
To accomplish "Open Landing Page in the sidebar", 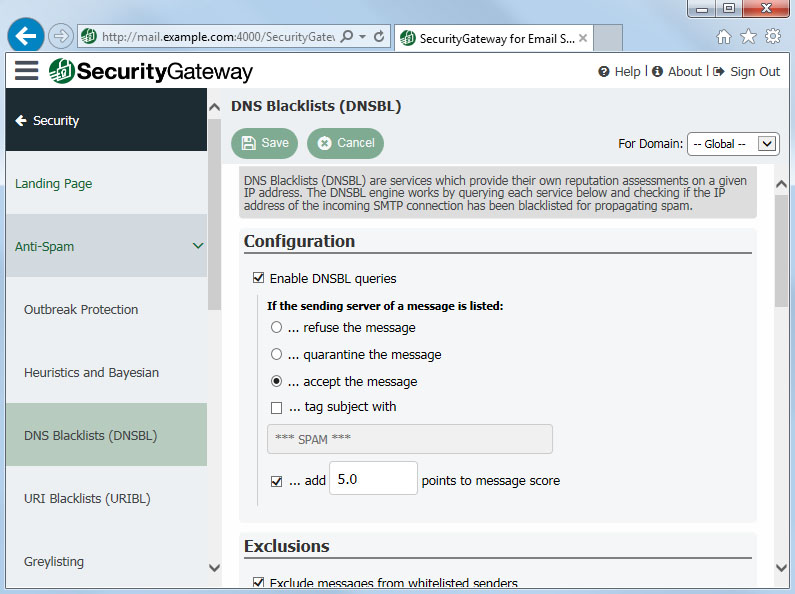I will pos(54,183).
